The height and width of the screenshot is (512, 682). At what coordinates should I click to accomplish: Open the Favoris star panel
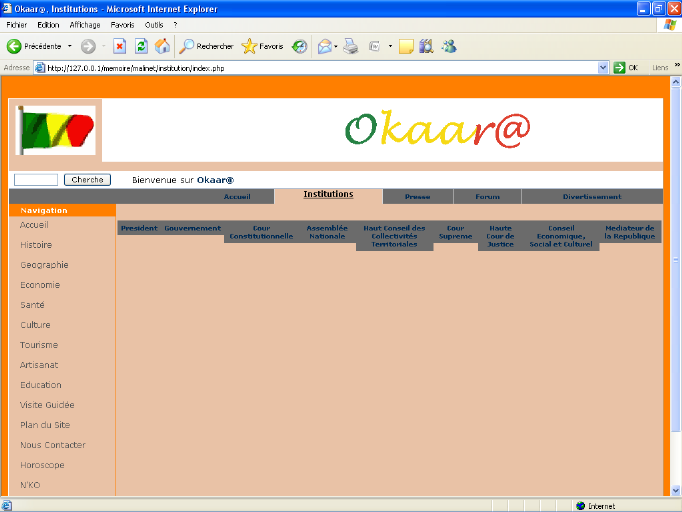(x=263, y=46)
